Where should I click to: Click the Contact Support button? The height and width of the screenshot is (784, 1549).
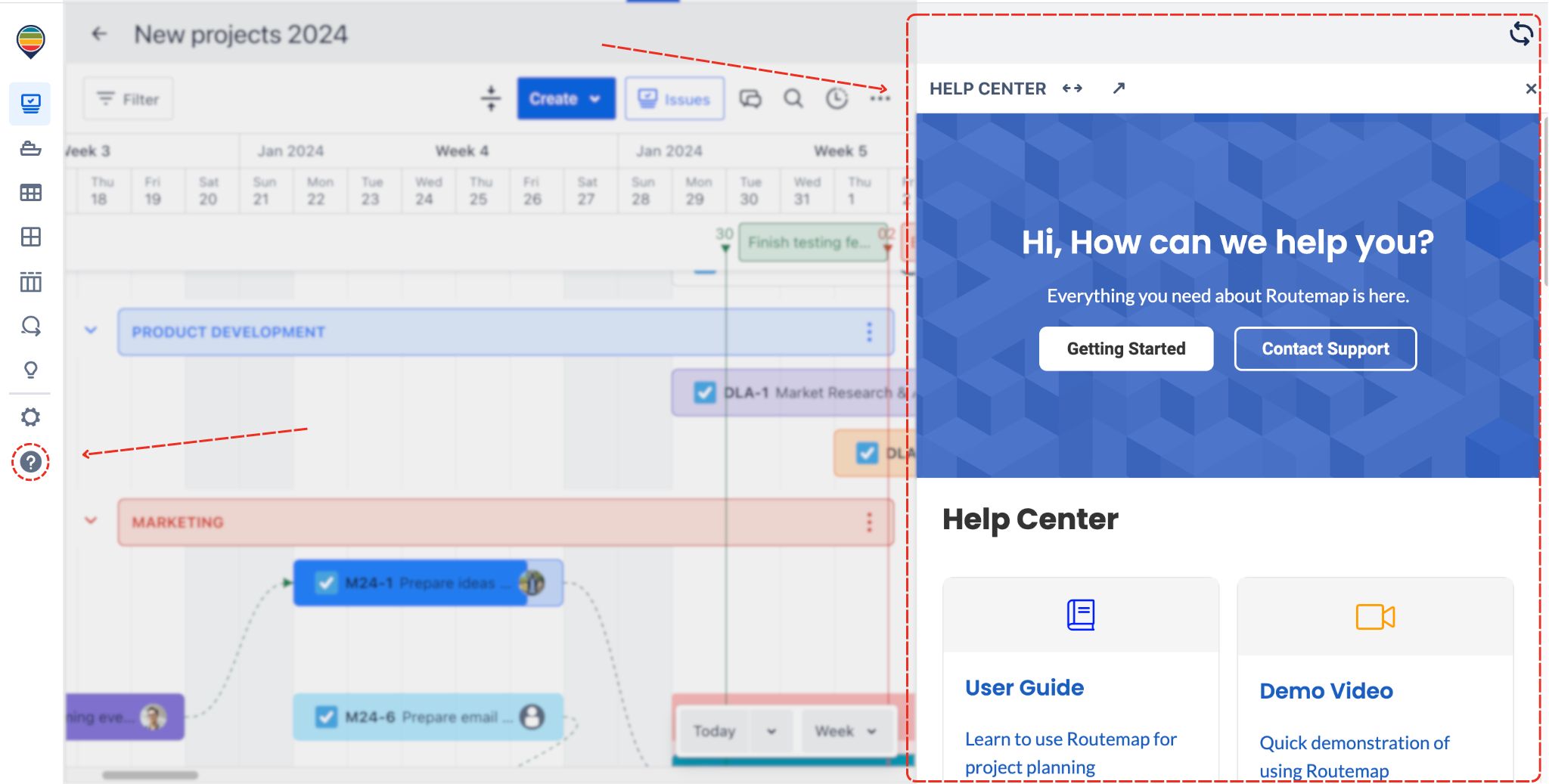(1325, 349)
